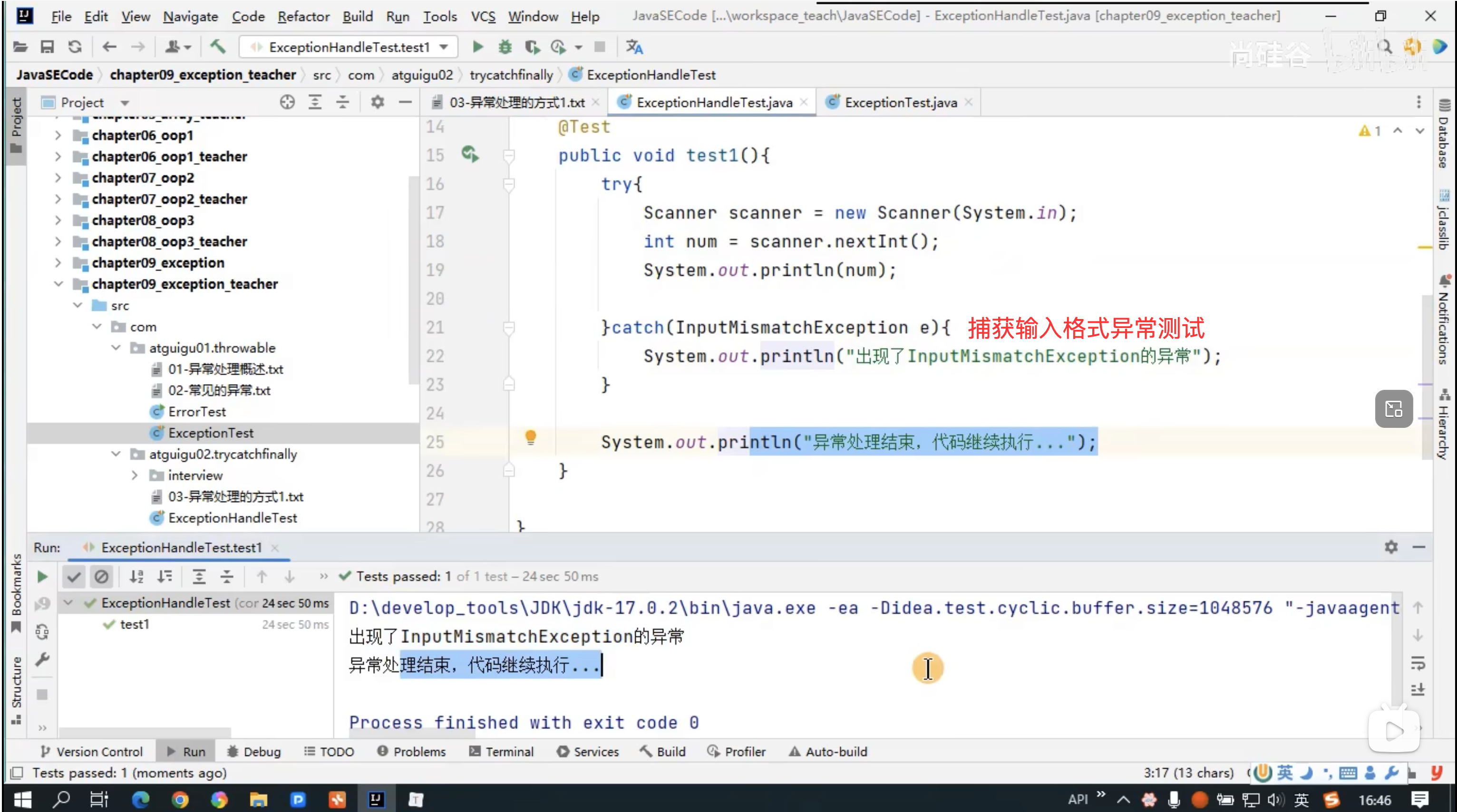The width and height of the screenshot is (1457, 812).
Task: Expand the chapter09_exception folder
Action: point(58,263)
